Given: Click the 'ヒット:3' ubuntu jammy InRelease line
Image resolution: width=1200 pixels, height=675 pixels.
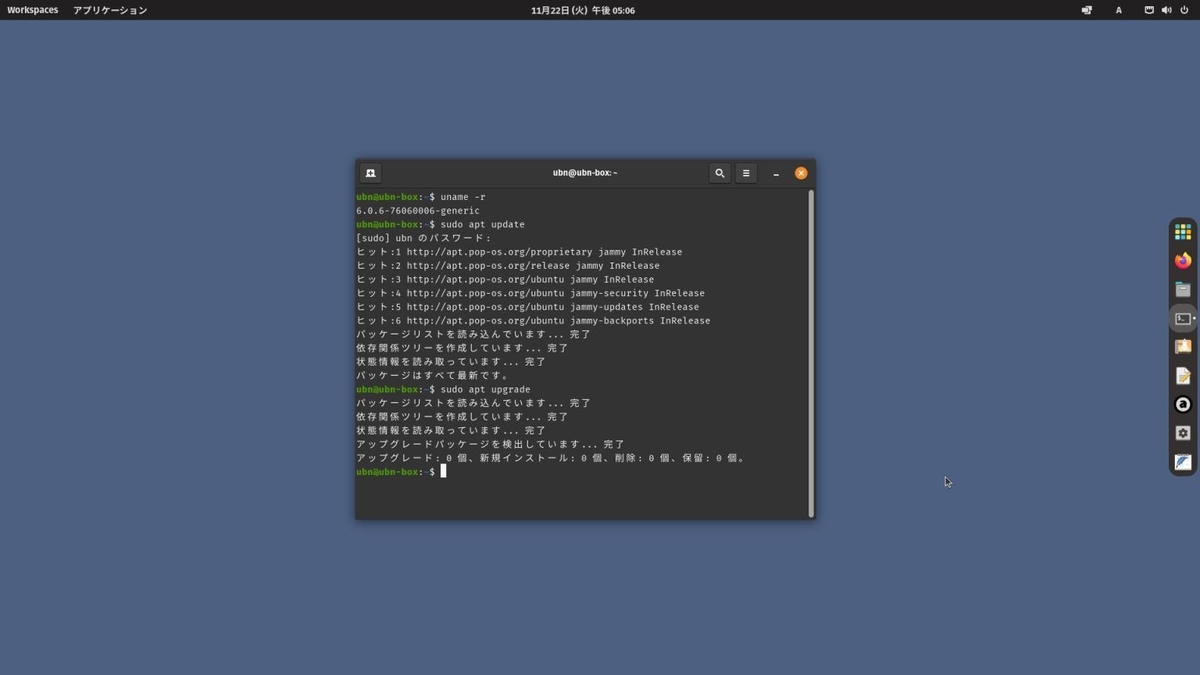Looking at the screenshot, I should (505, 280).
